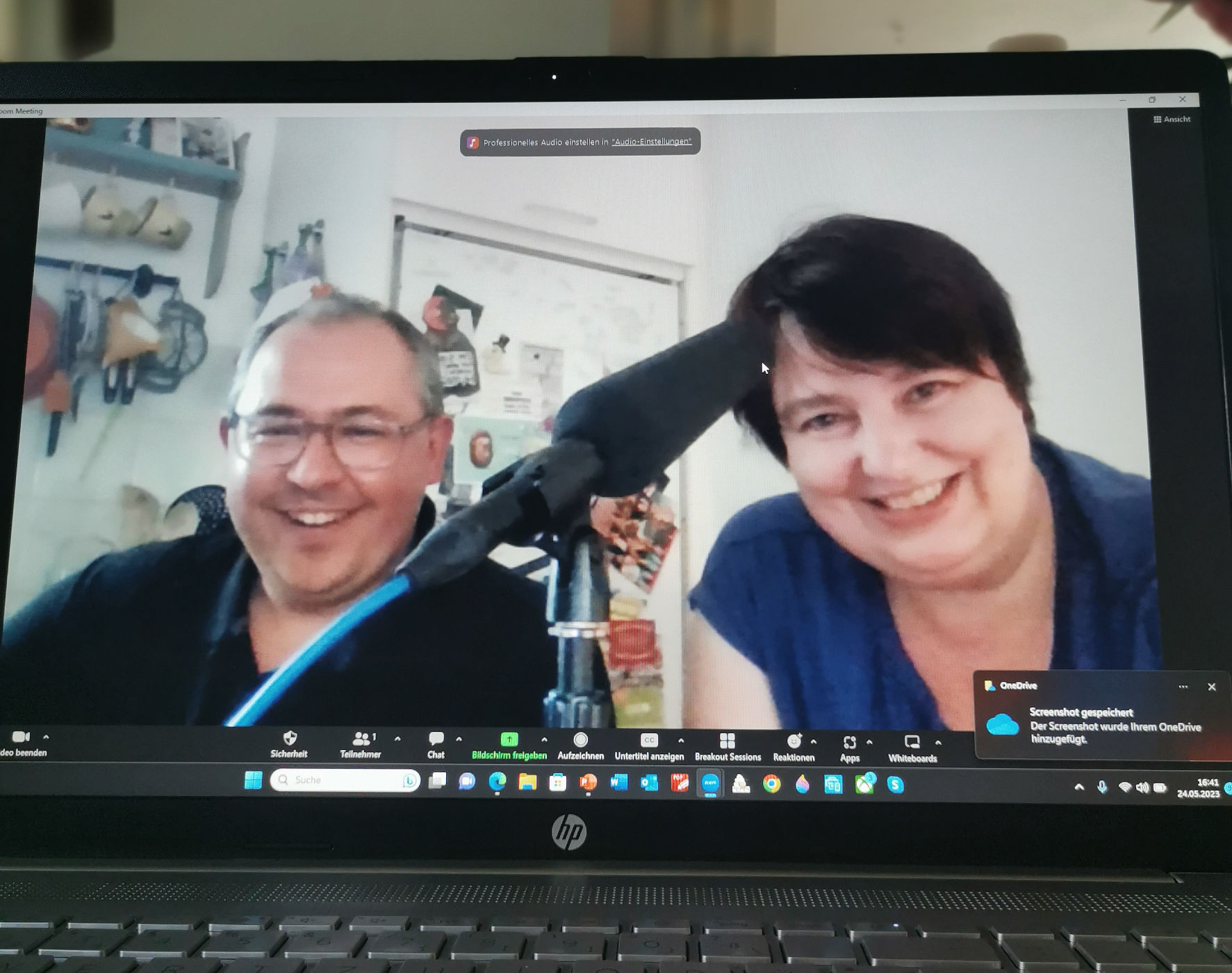Screen dimensions: 1232x973
Task: Open the Audio-Einstellungen link
Action: pos(651,141)
